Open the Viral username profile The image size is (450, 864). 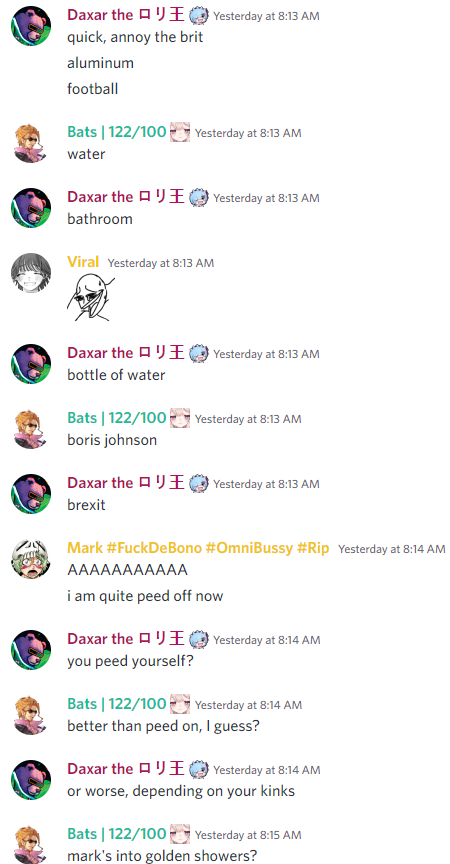(x=83, y=262)
